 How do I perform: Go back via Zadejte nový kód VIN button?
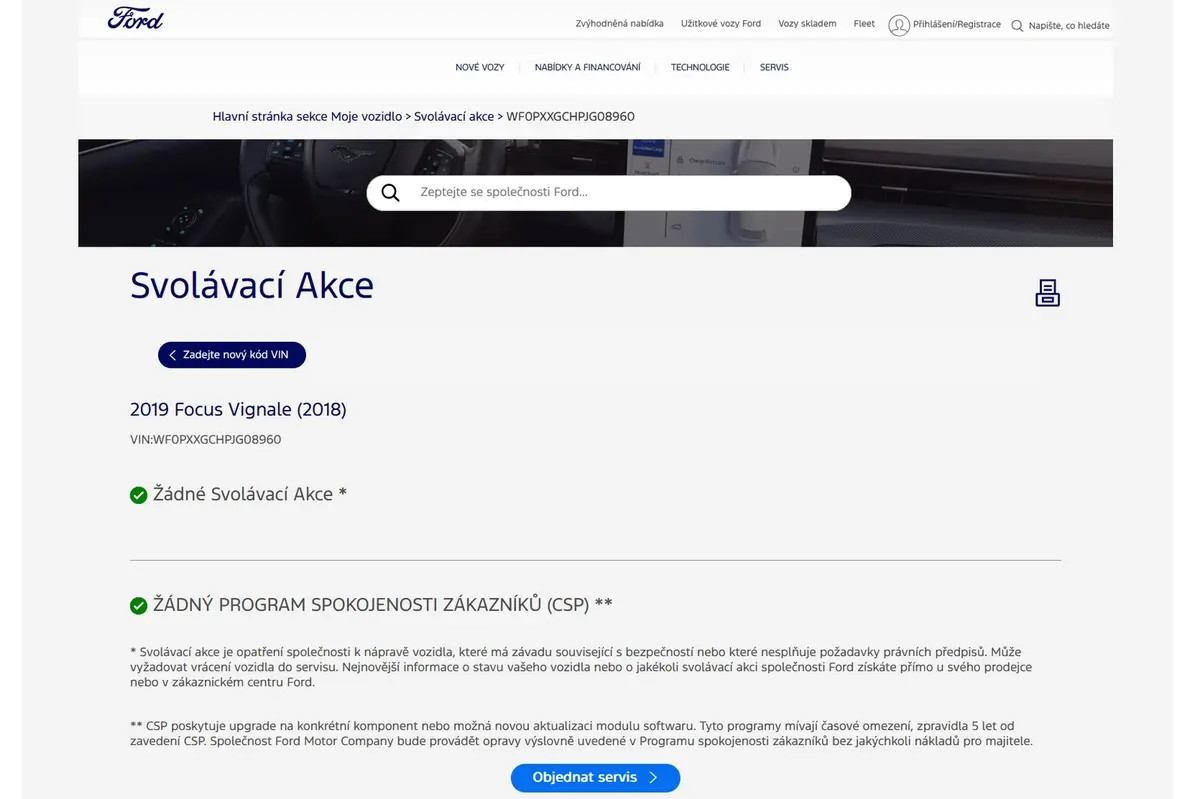tap(232, 355)
